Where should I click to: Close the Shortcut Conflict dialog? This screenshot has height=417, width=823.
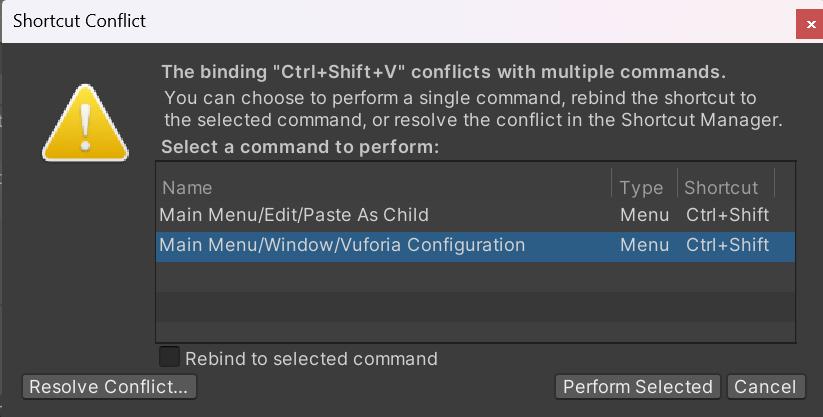[x=810, y=24]
